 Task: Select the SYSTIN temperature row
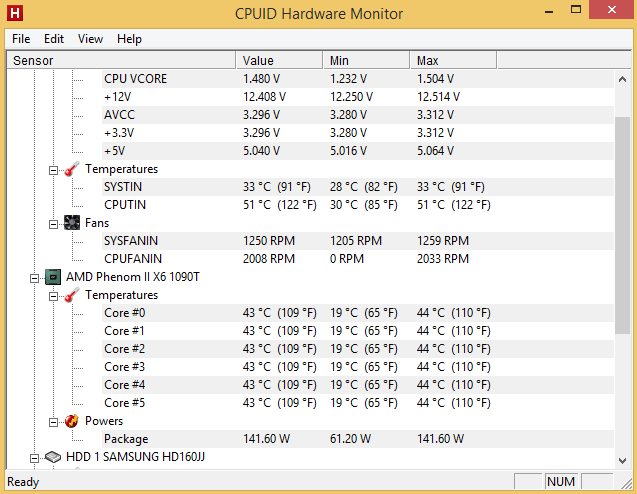click(358, 187)
